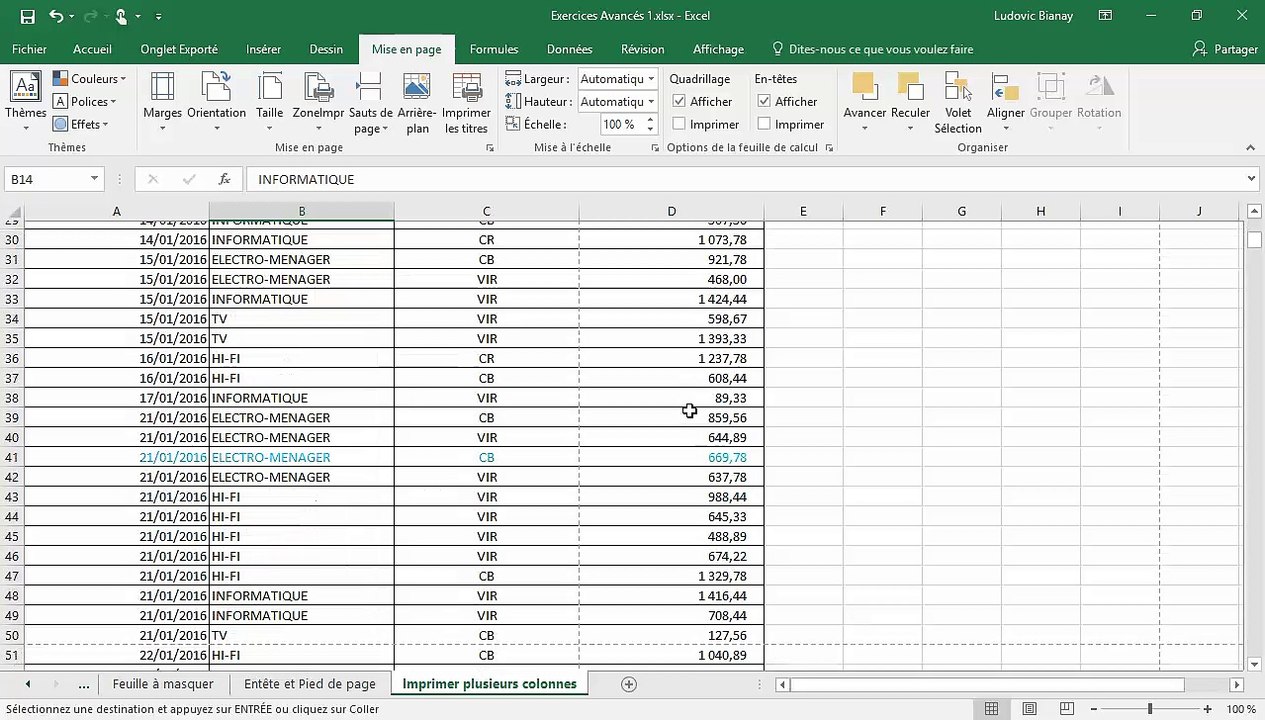The image size is (1265, 720).
Task: Click the formula bar containing INFORMATIQUE
Action: 745,179
